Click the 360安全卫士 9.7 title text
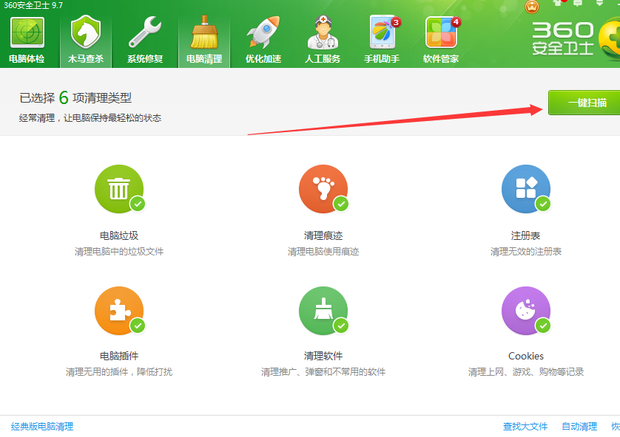Viewport: 620px width, 437px height. pyautogui.click(x=33, y=5)
